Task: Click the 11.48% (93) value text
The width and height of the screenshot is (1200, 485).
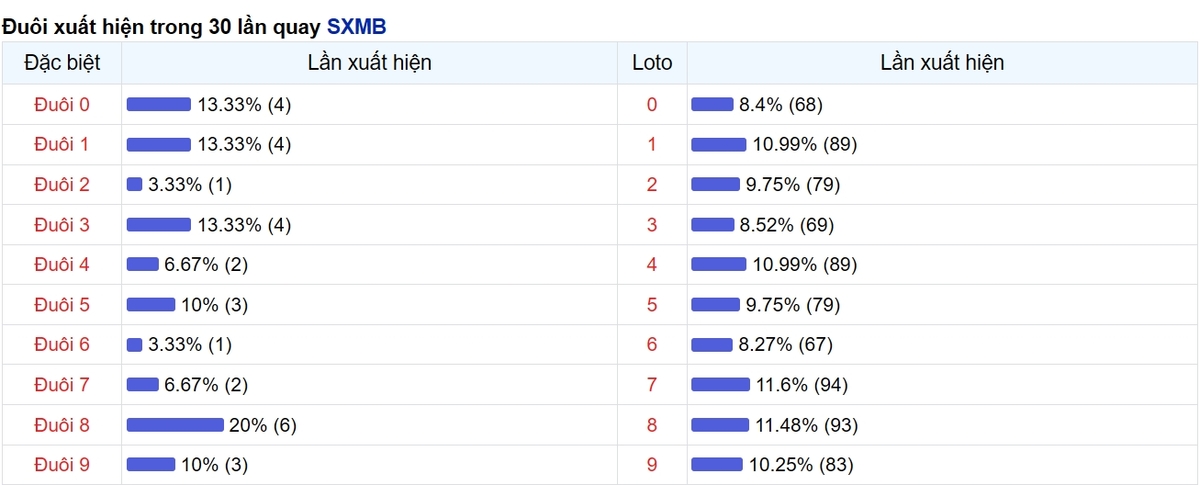Action: 806,425
